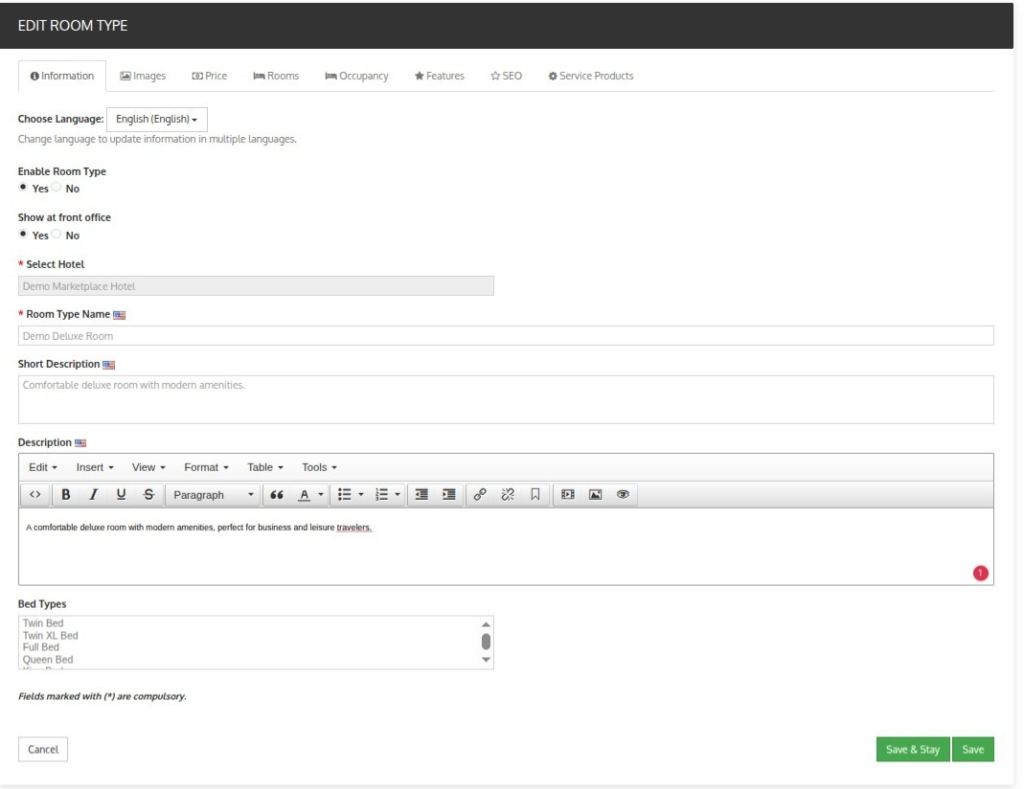
Task: Decrease indent of the paragraph
Action: point(421,494)
